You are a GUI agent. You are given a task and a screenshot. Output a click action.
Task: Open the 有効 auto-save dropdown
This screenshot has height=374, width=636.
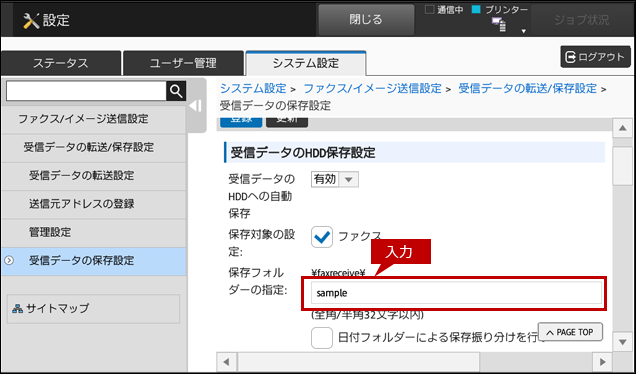(335, 179)
